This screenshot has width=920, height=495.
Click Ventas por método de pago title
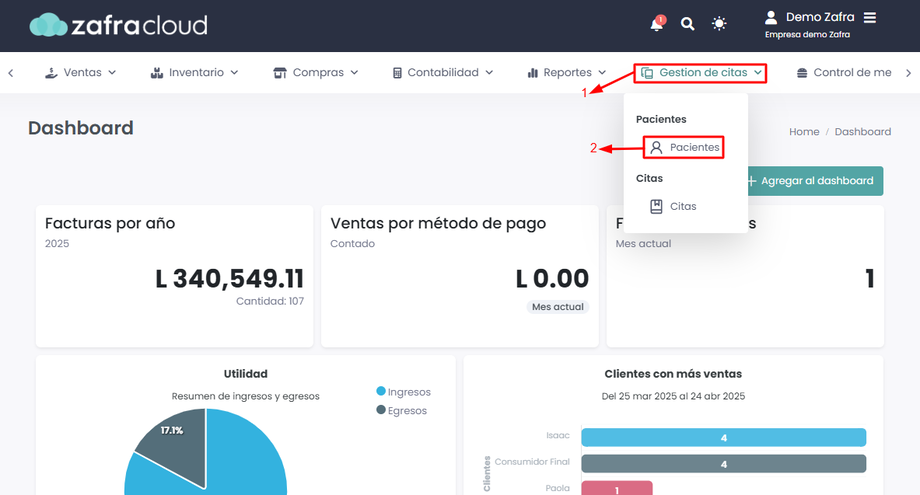[x=438, y=223]
